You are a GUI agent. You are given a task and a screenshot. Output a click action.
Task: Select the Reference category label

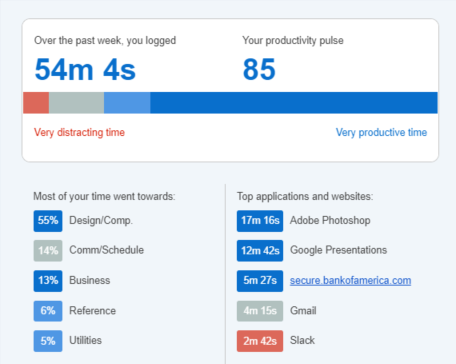(x=93, y=311)
